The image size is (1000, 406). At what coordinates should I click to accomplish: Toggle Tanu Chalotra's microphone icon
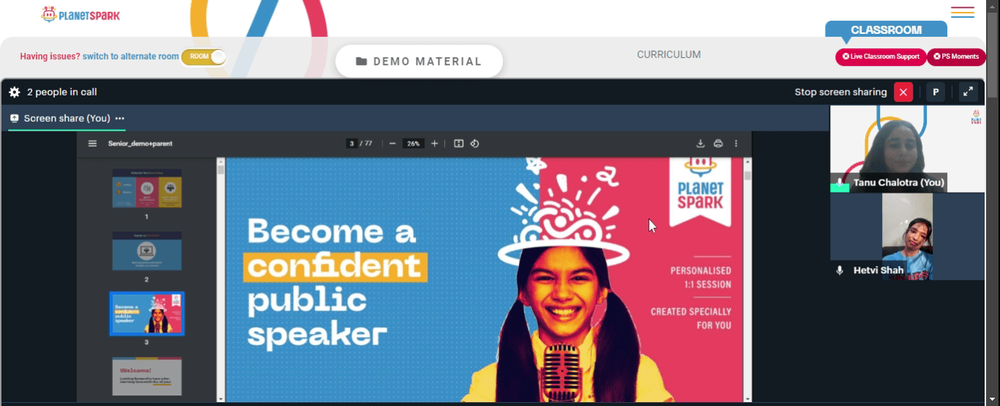pos(840,183)
